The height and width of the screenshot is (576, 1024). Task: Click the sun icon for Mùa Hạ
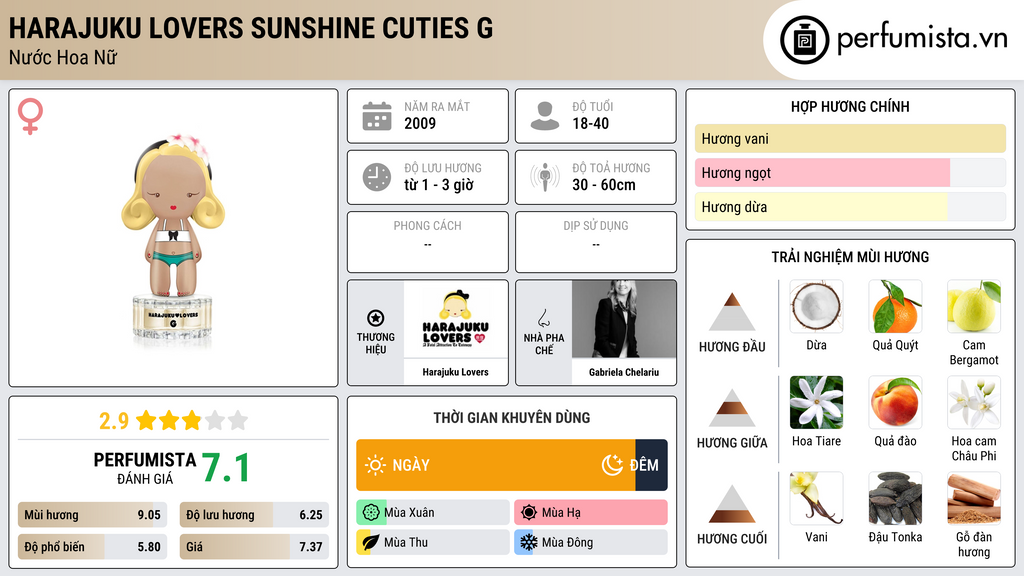(x=529, y=513)
